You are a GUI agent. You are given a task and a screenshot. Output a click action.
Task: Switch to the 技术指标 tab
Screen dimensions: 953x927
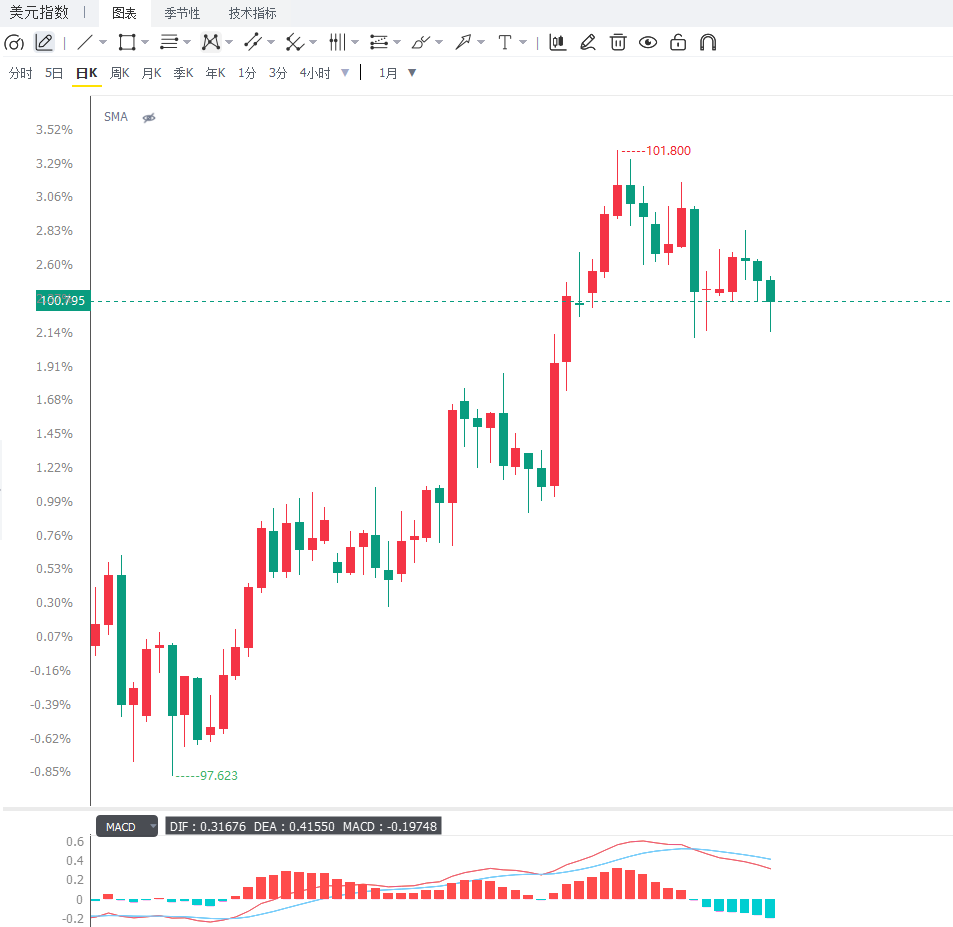click(x=253, y=13)
